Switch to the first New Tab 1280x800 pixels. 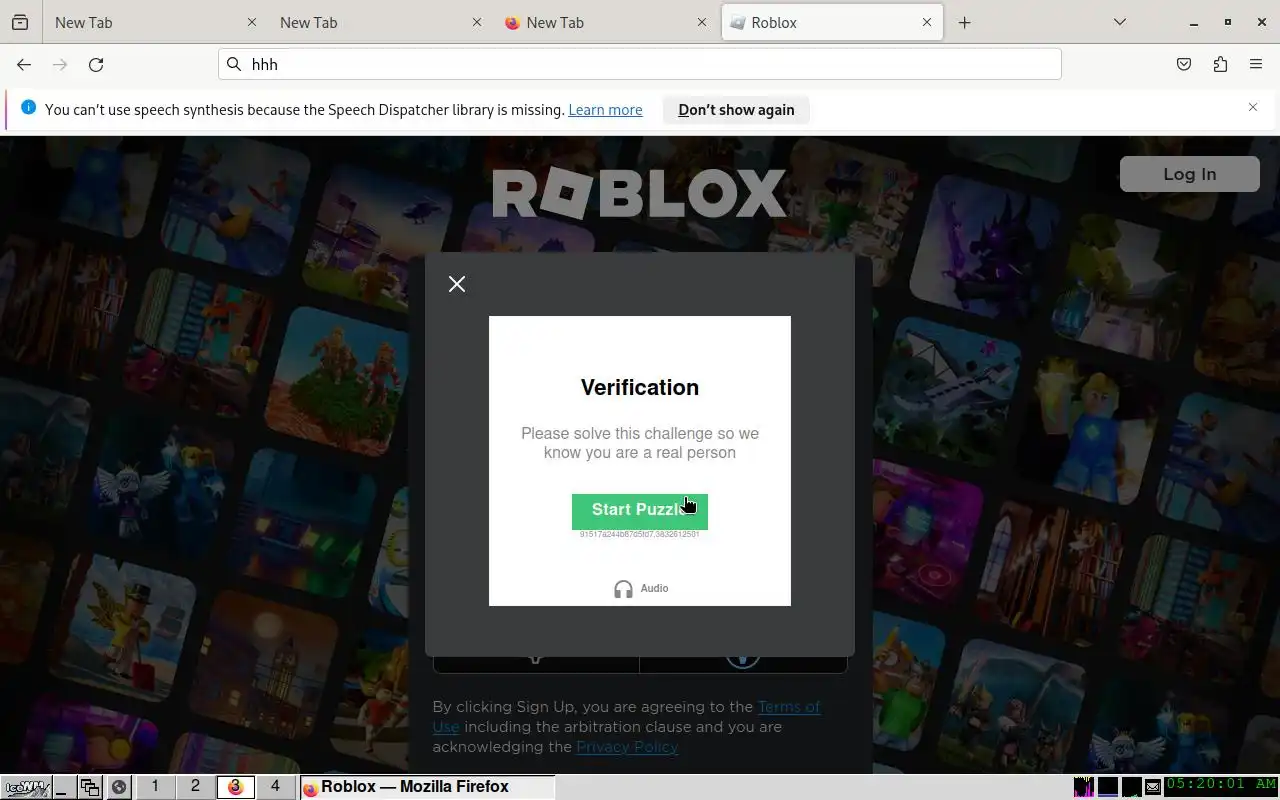coord(155,22)
